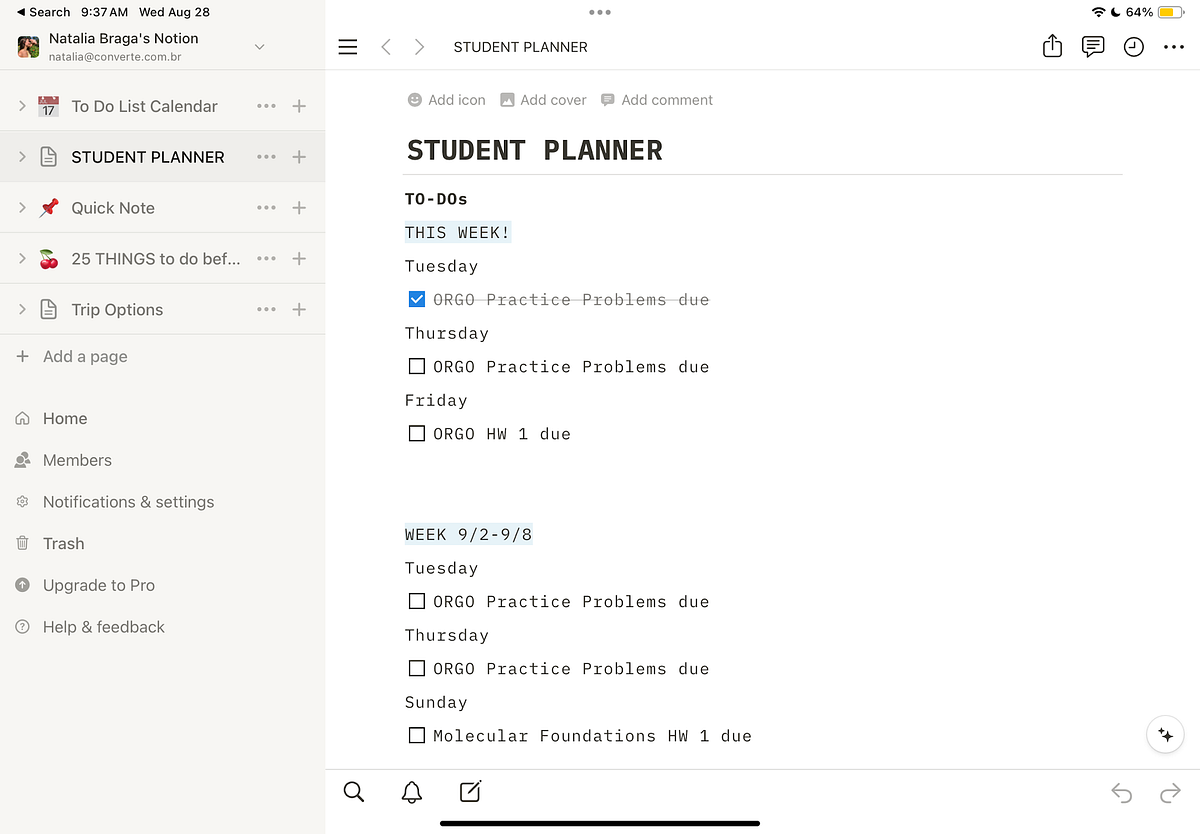Click the Add cover button
This screenshot has height=834, width=1200.
coord(543,100)
